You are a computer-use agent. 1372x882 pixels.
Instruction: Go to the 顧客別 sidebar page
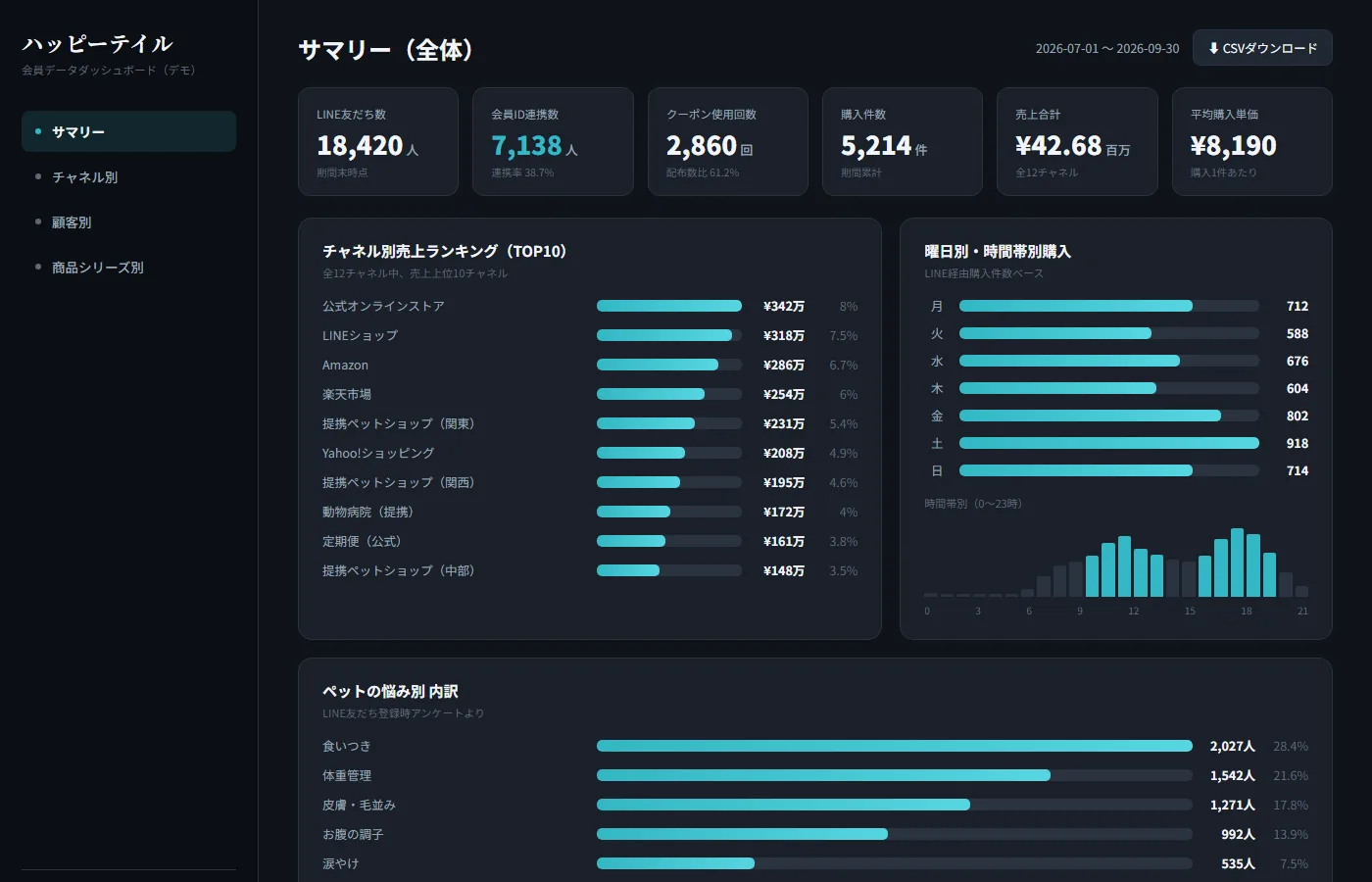tap(128, 221)
